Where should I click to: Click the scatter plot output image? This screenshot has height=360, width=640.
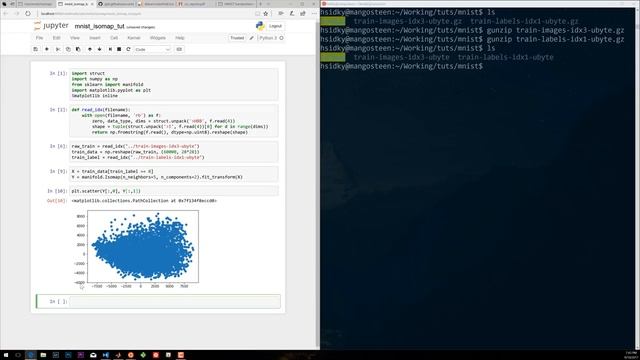tap(137, 249)
